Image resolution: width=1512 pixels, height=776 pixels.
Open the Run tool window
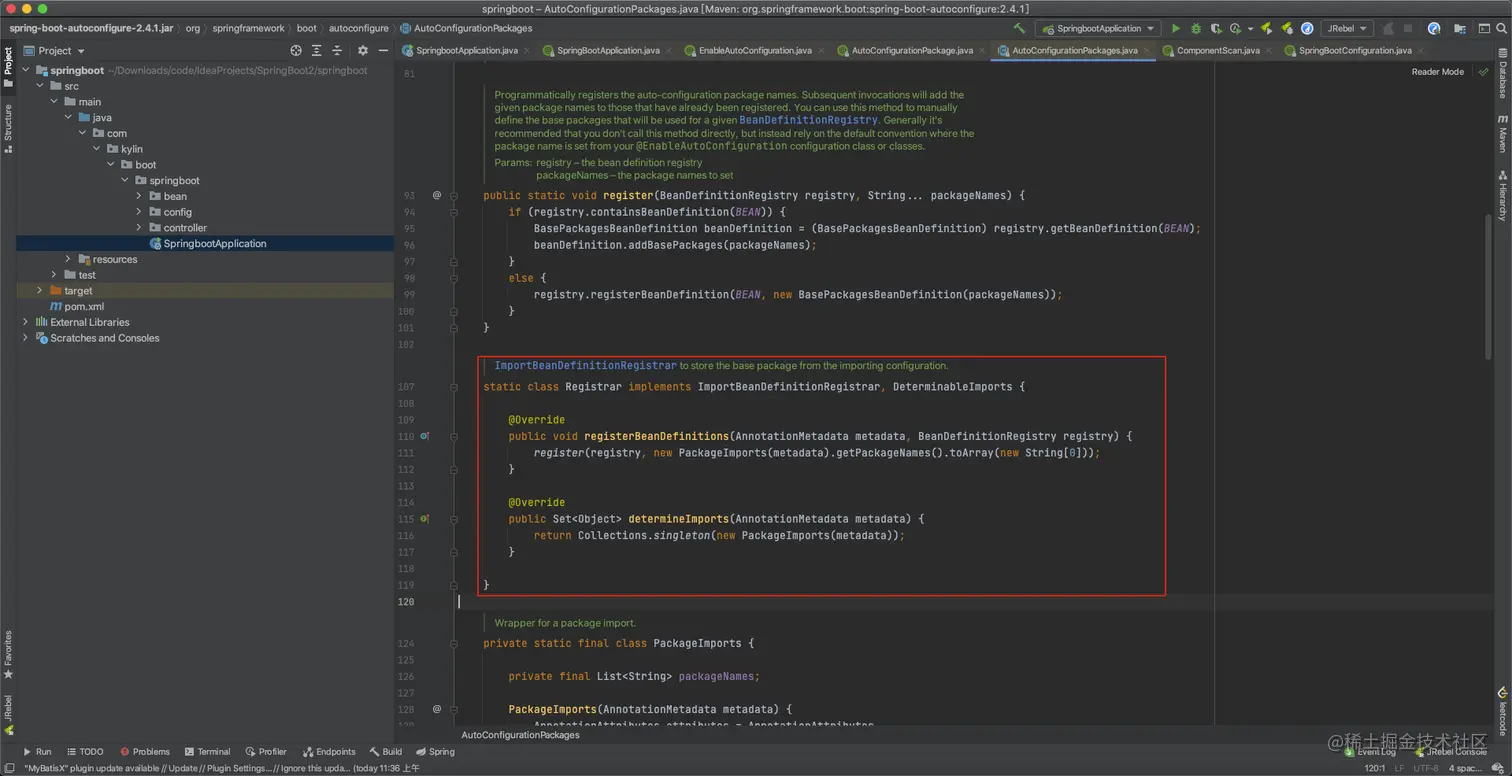(36, 751)
